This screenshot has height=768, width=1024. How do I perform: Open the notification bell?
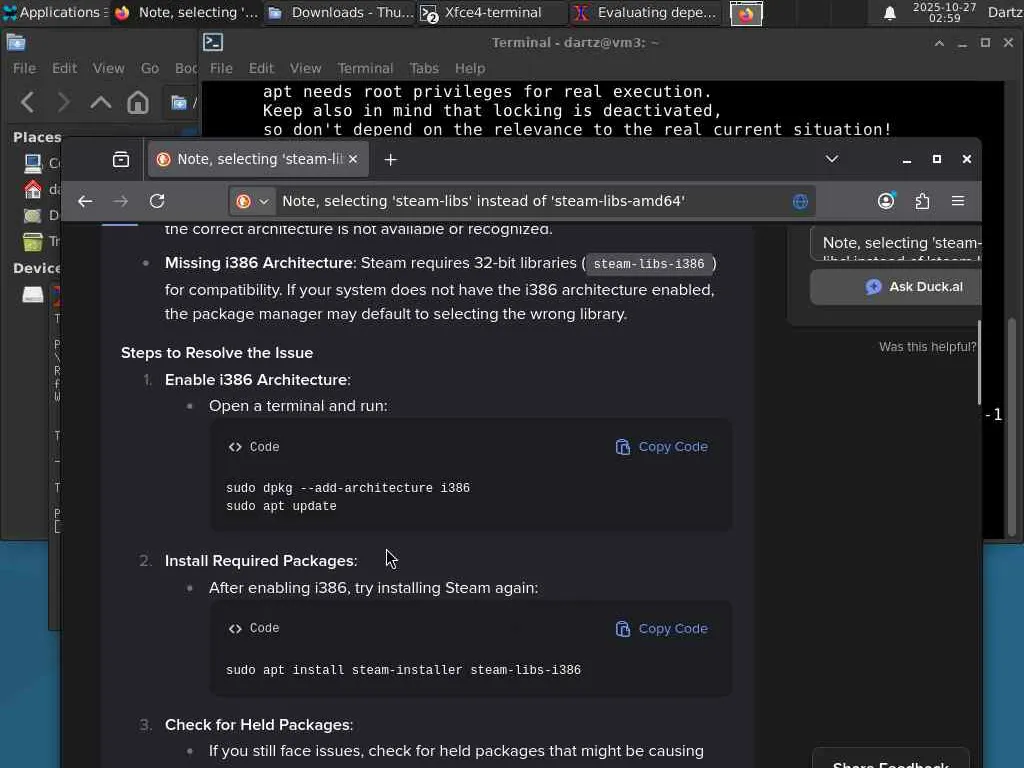[889, 13]
